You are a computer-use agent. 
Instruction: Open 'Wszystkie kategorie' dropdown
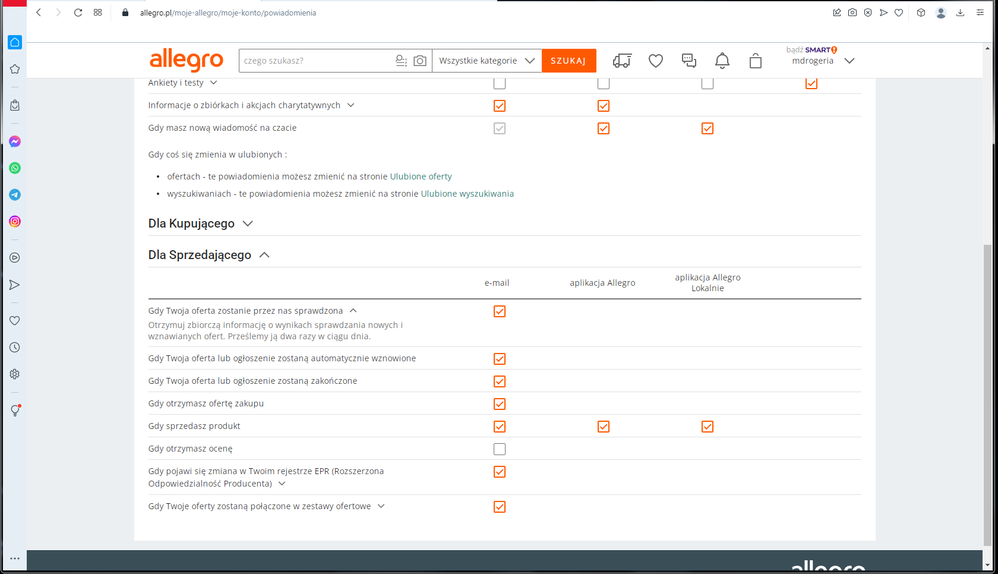[487, 60]
